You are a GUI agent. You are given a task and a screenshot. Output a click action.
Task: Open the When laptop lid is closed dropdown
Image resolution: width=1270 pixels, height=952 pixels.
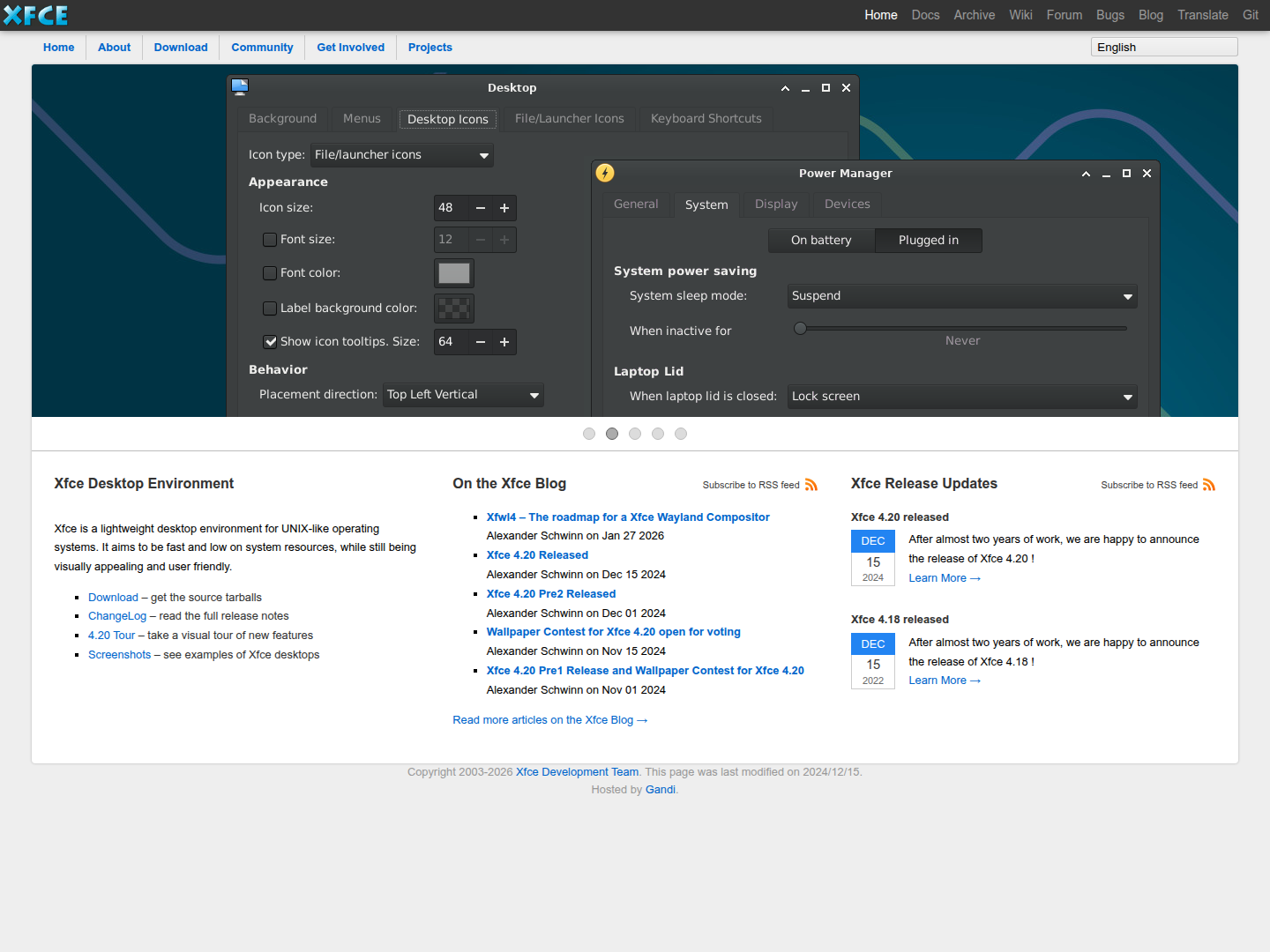click(962, 397)
